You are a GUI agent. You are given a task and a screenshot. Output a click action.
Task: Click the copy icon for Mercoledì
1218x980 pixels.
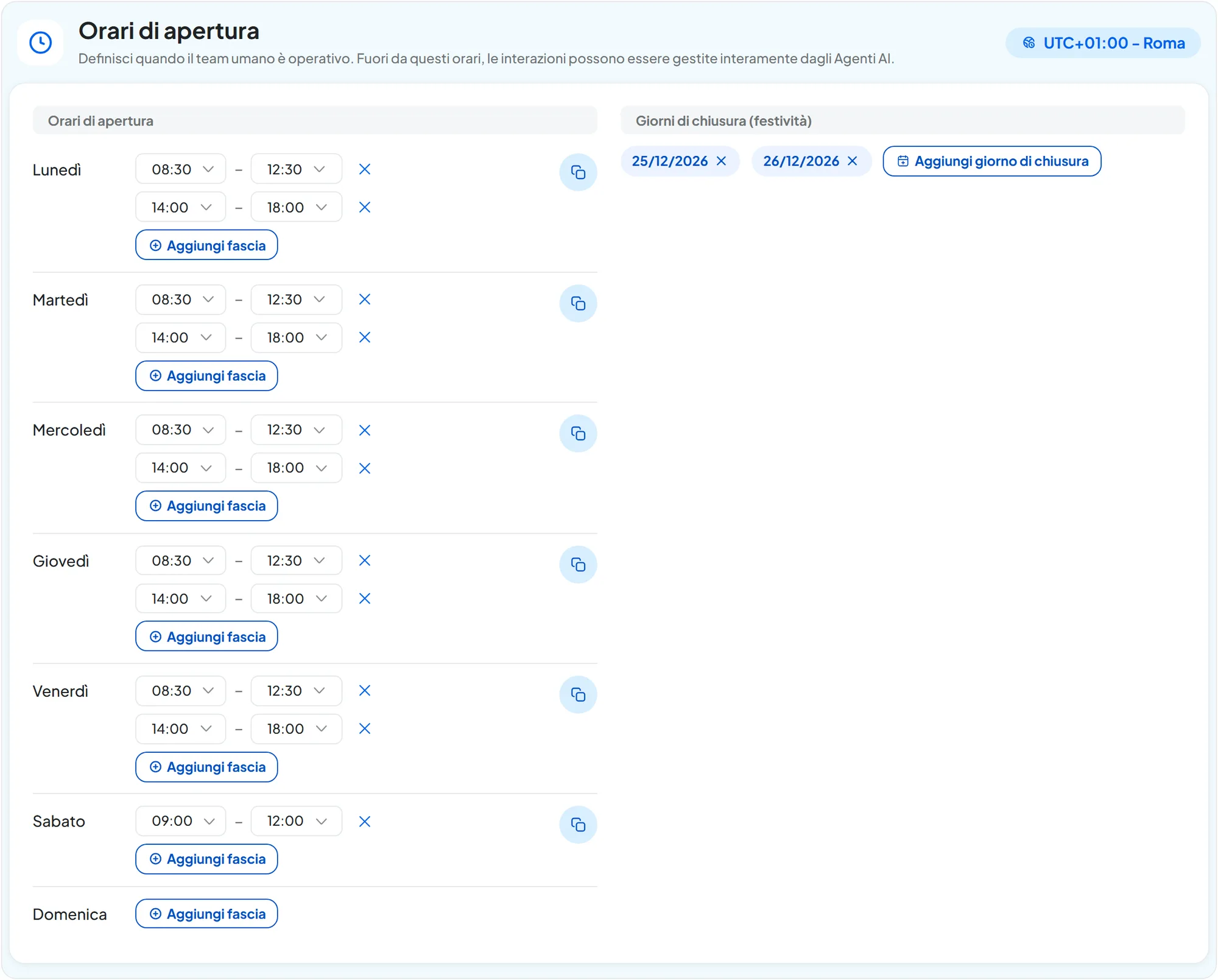[x=578, y=434]
